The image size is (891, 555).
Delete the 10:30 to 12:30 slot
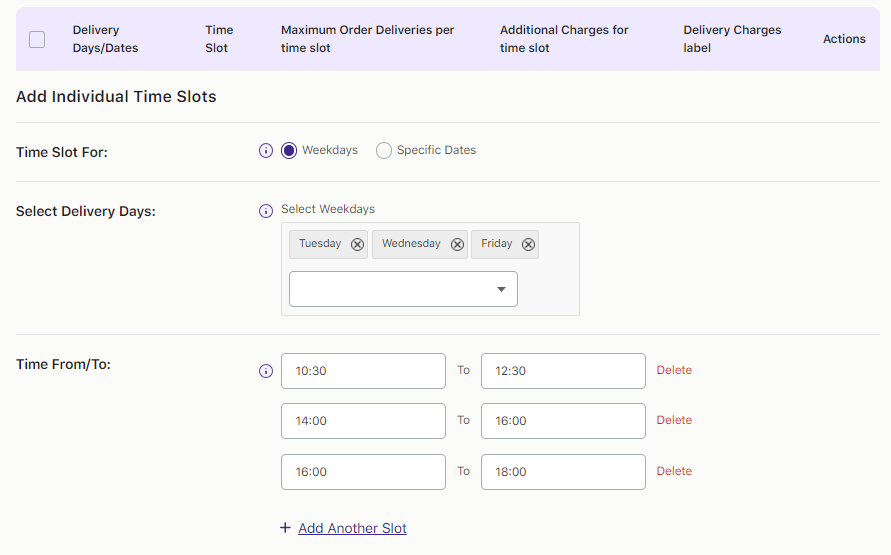click(674, 370)
